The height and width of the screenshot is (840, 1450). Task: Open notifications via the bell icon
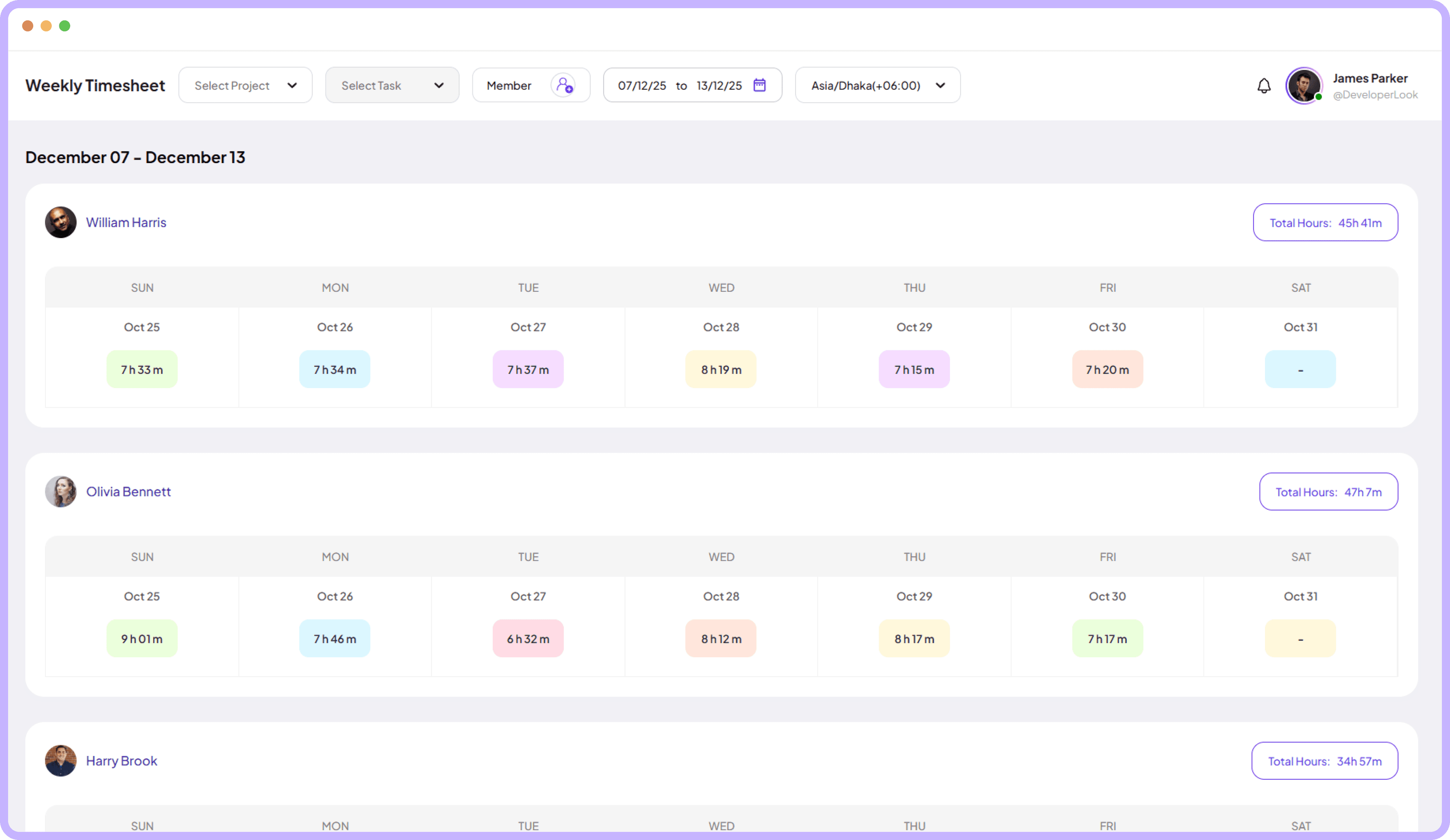[x=1264, y=85]
